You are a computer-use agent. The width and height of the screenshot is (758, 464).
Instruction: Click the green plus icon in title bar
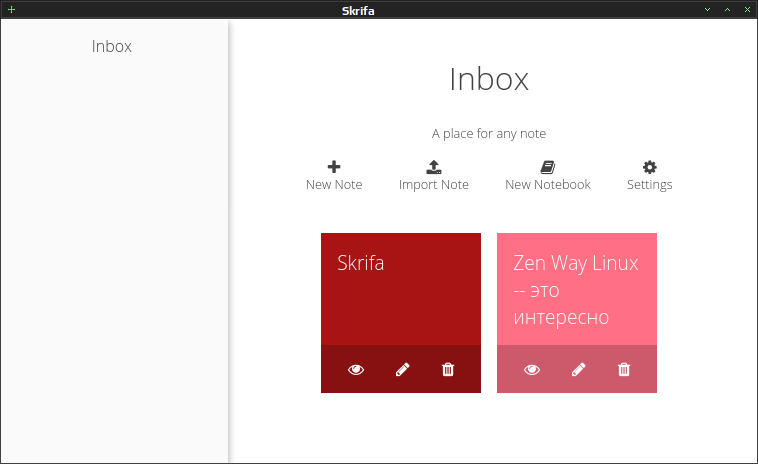(x=12, y=10)
